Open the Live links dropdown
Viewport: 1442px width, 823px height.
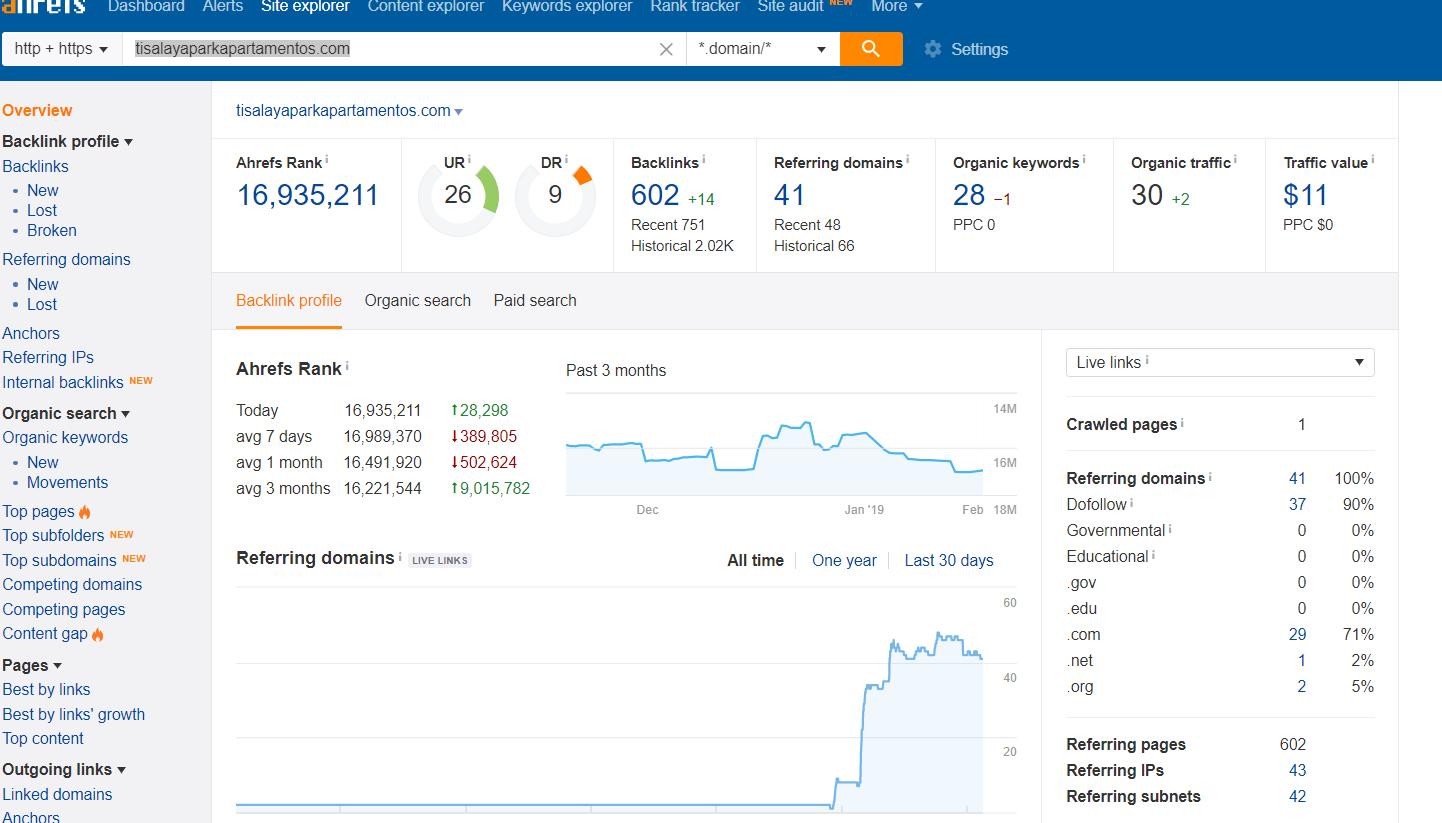pyautogui.click(x=1220, y=362)
